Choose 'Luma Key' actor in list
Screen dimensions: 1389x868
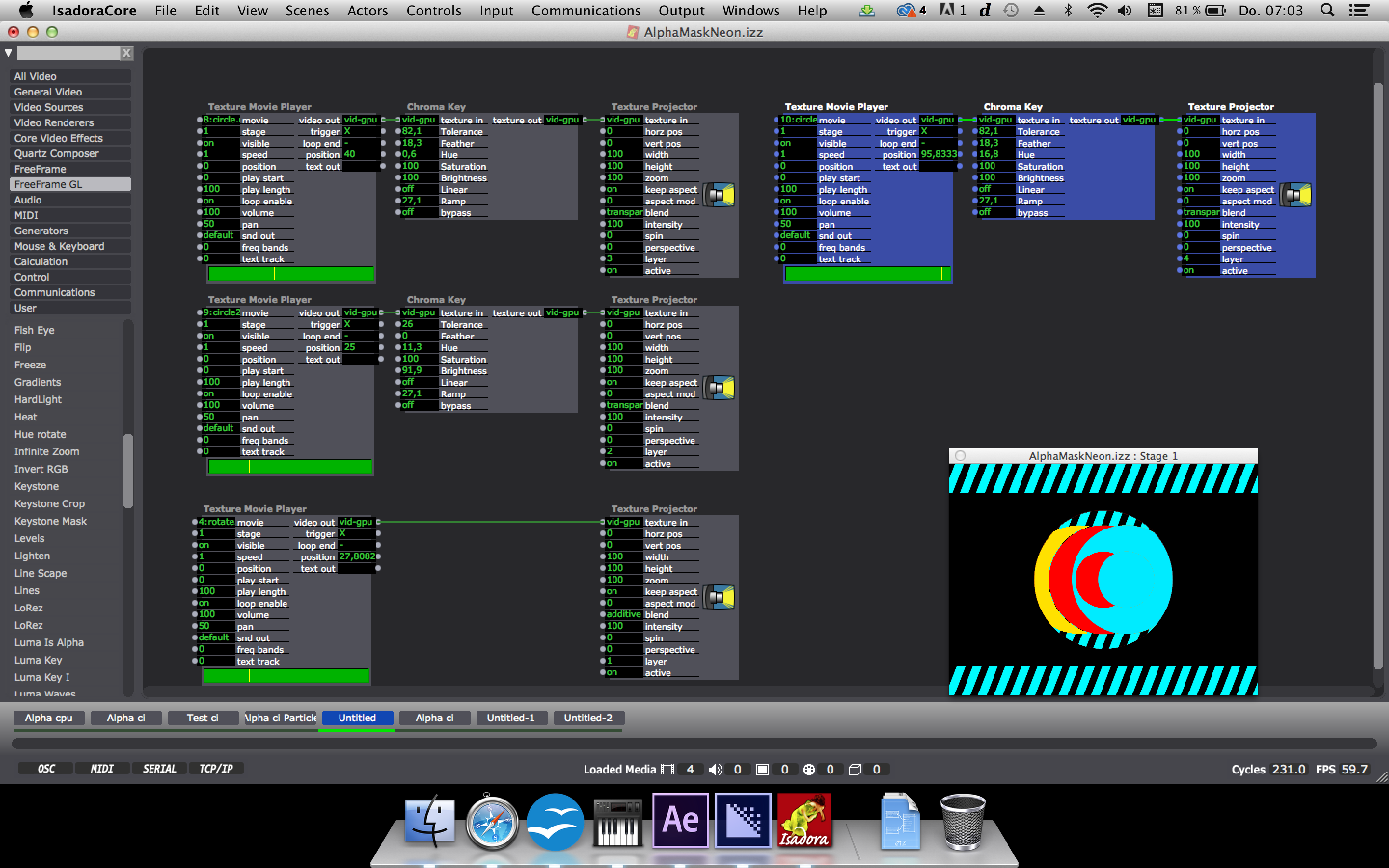[38, 660]
